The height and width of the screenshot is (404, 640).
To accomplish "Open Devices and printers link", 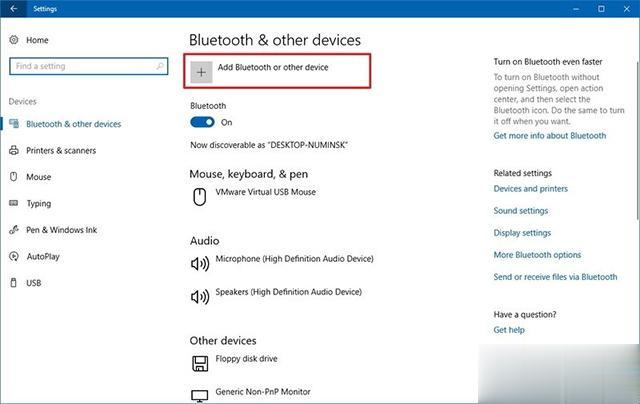I will (531, 189).
